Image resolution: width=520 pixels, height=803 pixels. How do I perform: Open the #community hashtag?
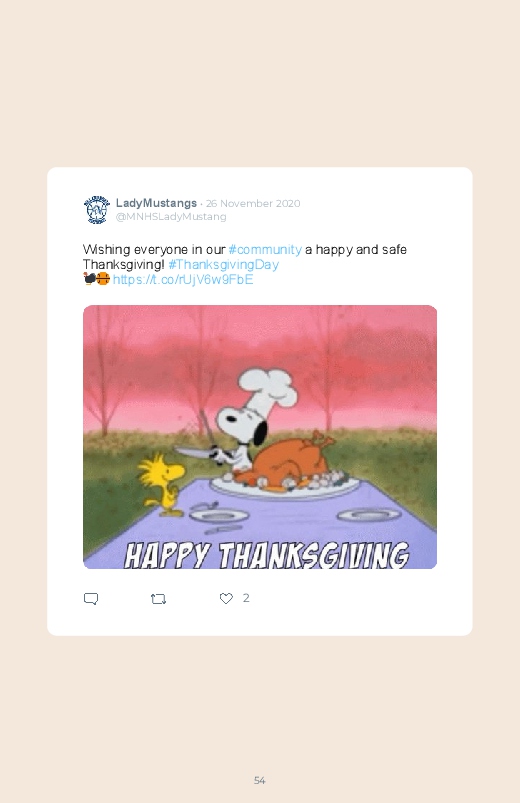[265, 250]
